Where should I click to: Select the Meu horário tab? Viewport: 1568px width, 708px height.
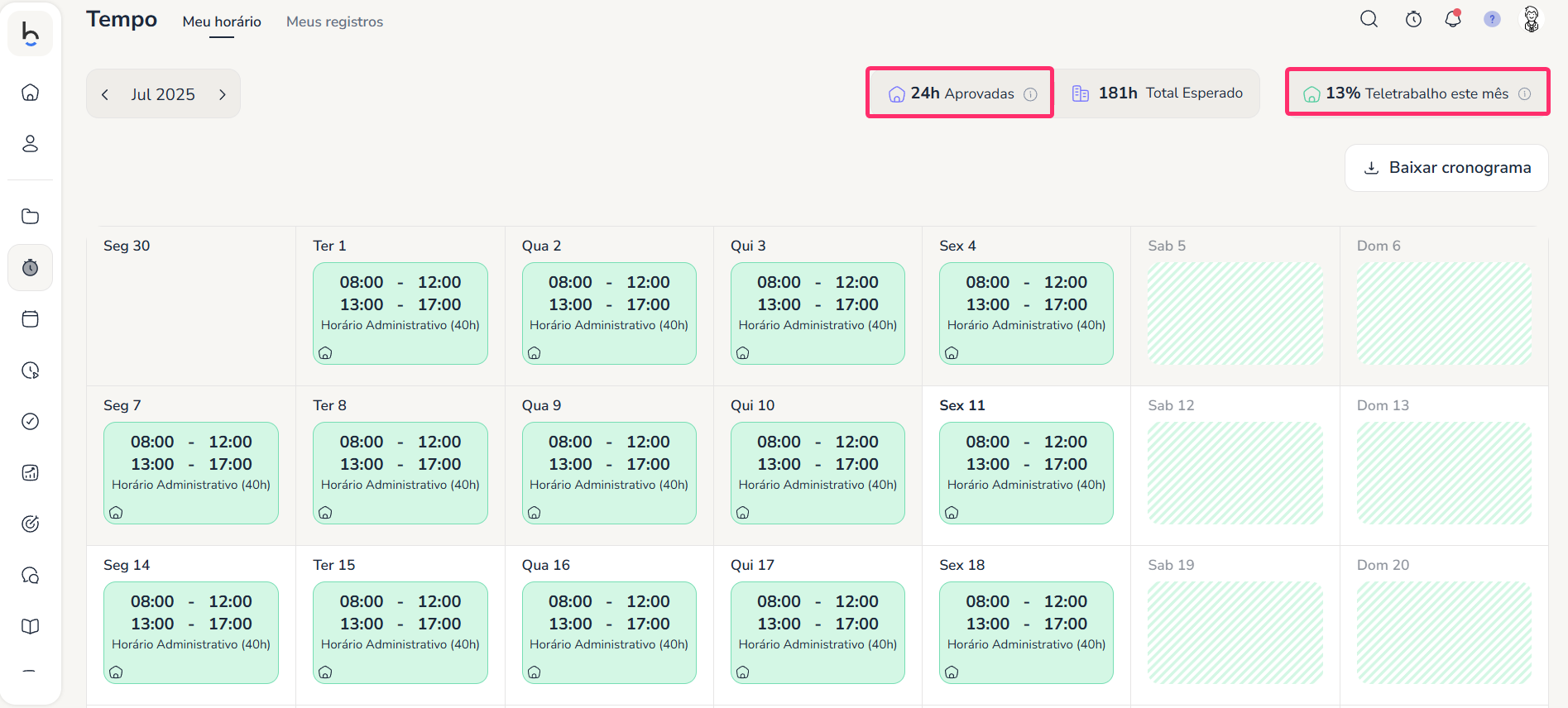click(222, 22)
